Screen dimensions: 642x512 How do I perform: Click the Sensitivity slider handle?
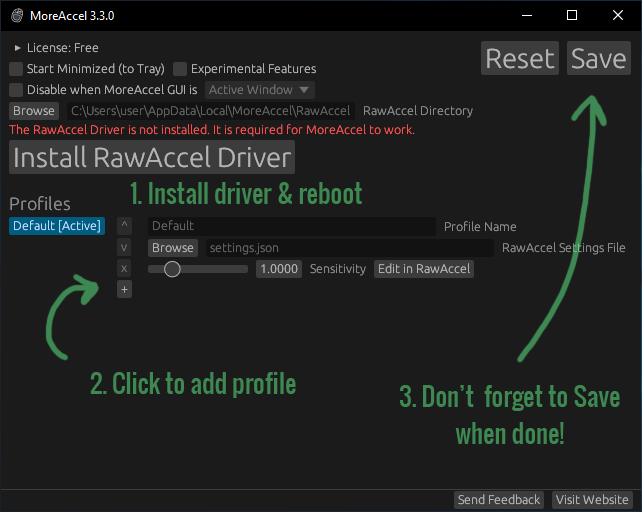point(172,269)
